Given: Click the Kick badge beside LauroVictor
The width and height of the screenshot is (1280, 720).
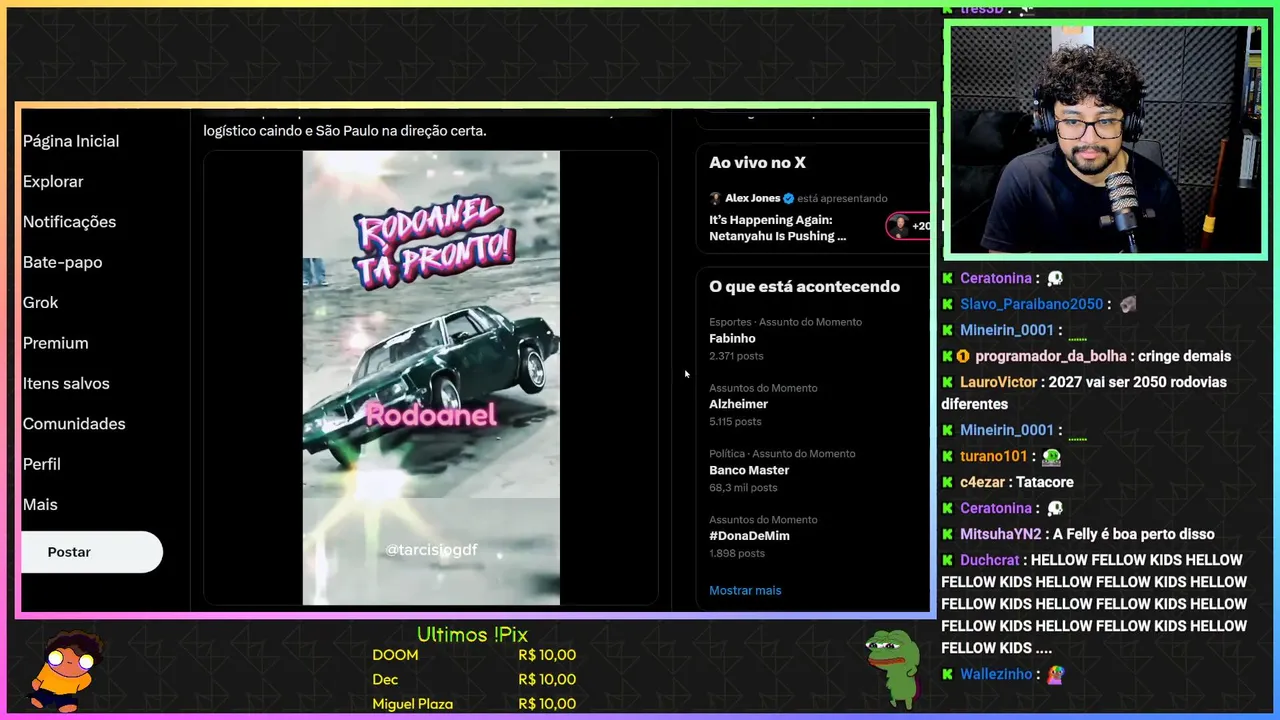Looking at the screenshot, I should [x=947, y=382].
